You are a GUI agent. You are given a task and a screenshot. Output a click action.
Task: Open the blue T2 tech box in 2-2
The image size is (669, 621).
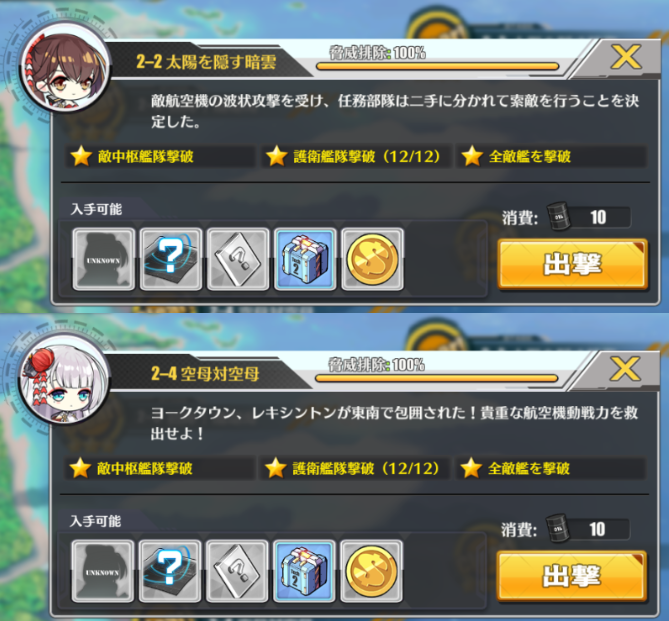pos(305,259)
